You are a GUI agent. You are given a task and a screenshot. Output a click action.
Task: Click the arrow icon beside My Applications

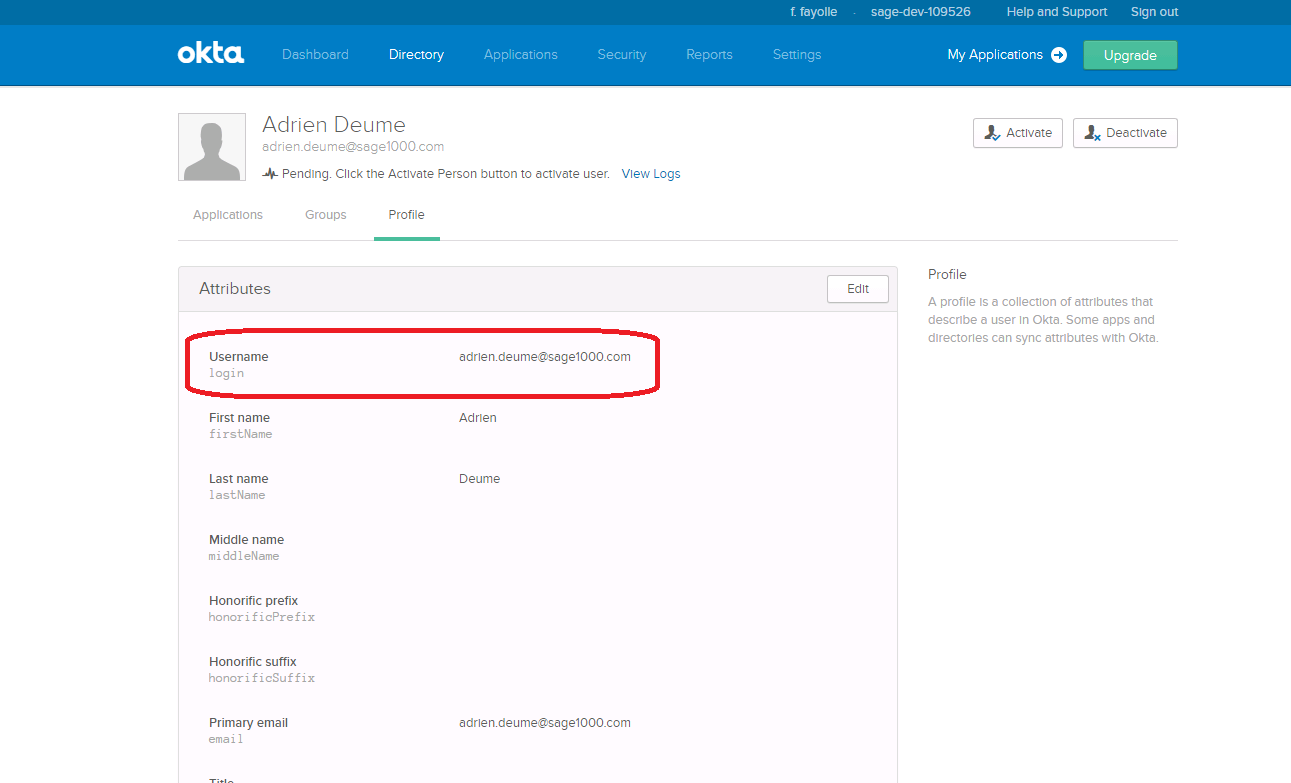tap(1059, 55)
